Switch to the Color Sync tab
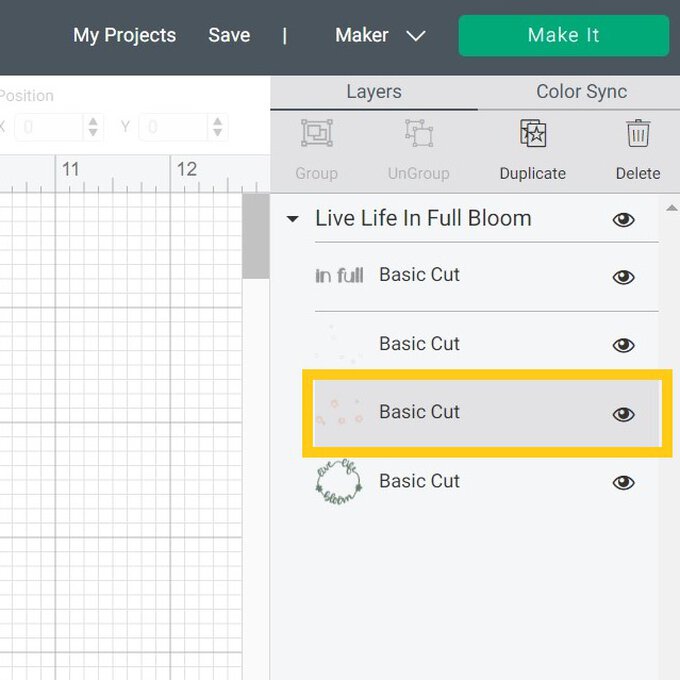Image resolution: width=680 pixels, height=680 pixels. click(x=581, y=92)
